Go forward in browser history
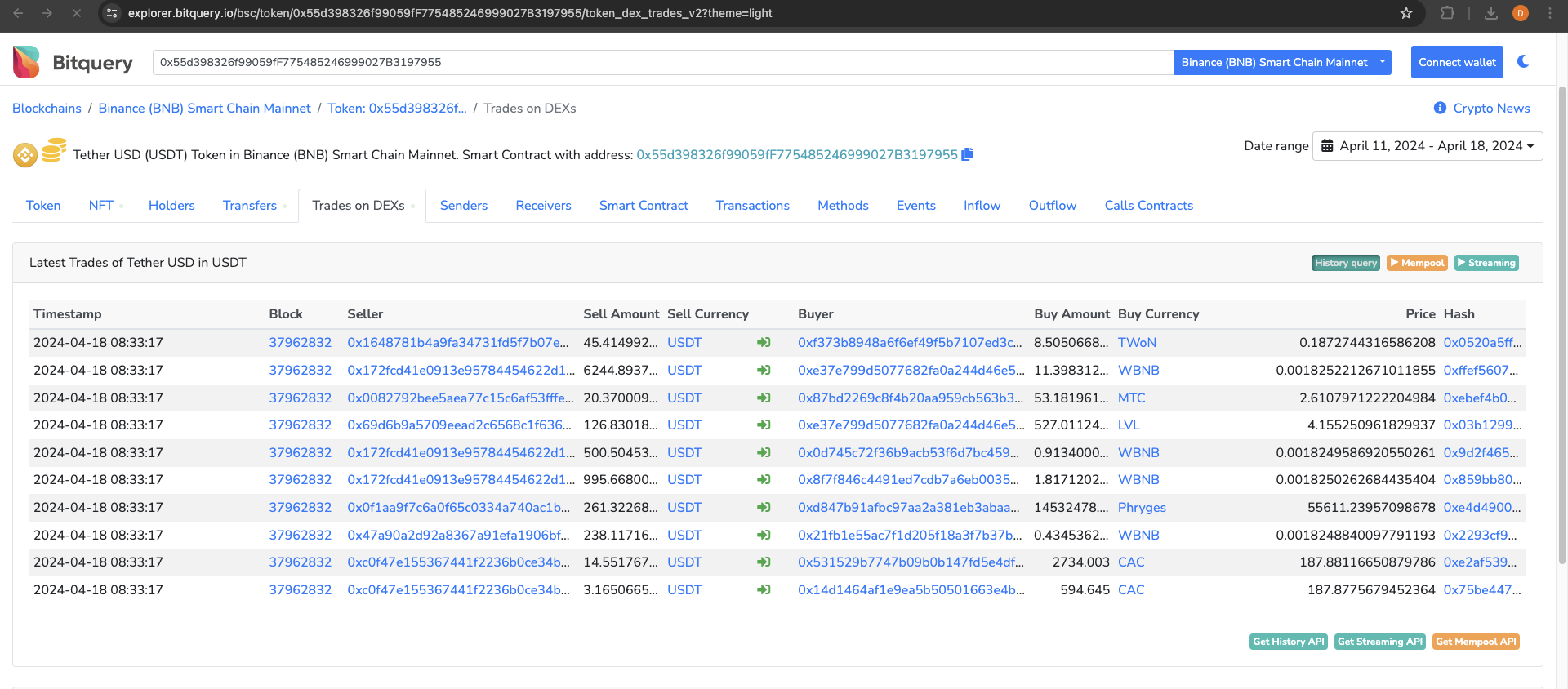 47,13
